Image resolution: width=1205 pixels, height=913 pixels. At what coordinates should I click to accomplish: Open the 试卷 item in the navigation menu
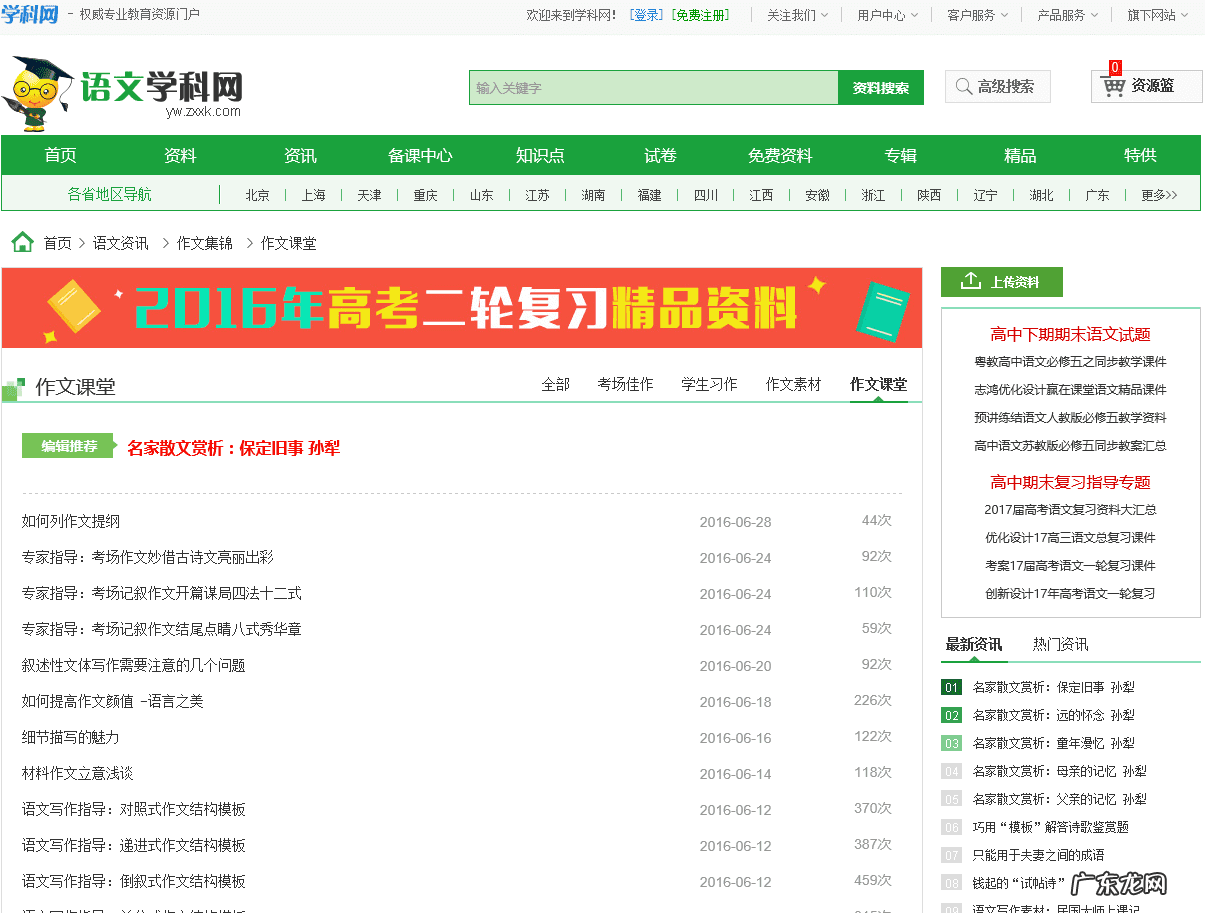(658, 155)
